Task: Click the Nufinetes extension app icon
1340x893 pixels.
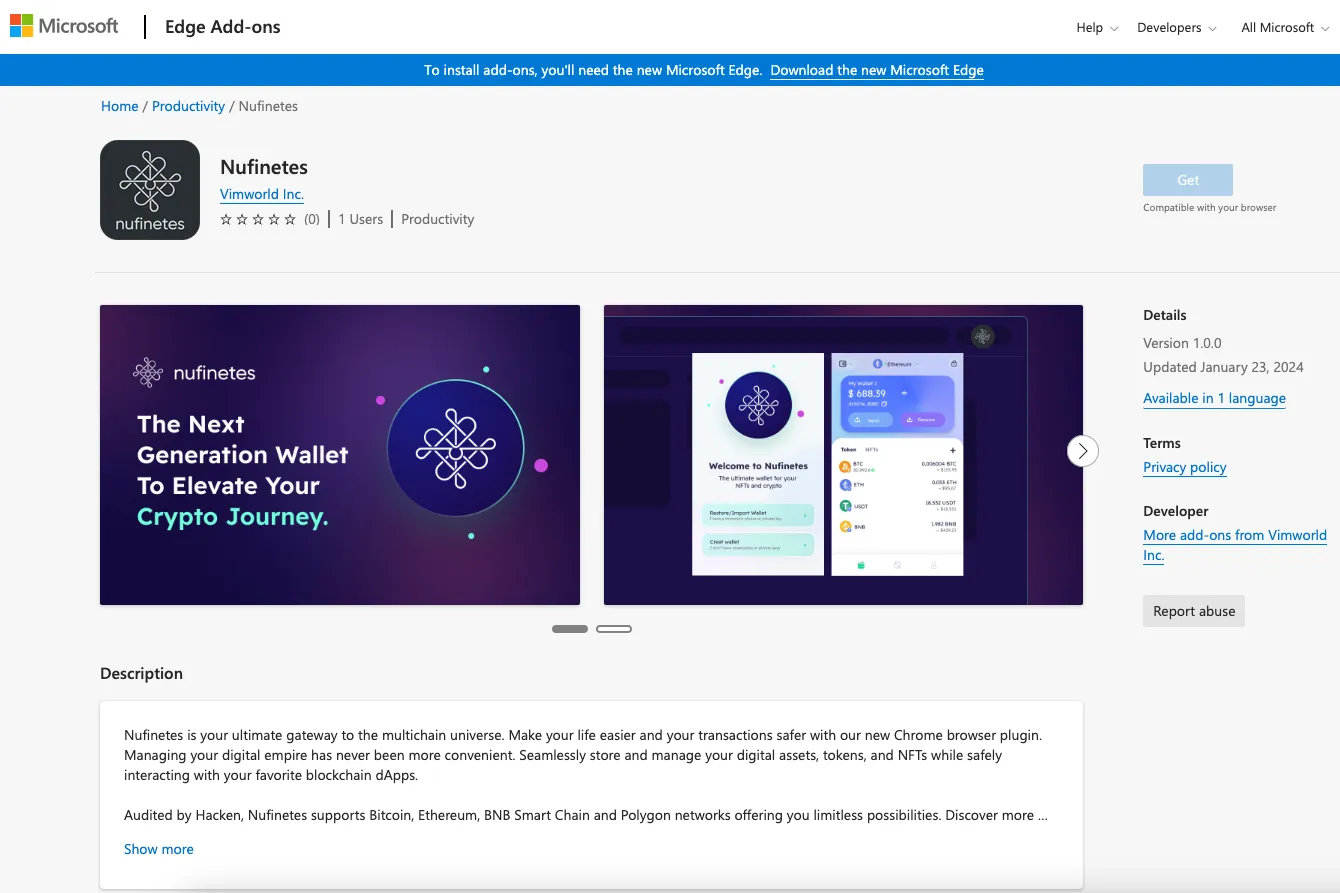Action: tap(150, 190)
